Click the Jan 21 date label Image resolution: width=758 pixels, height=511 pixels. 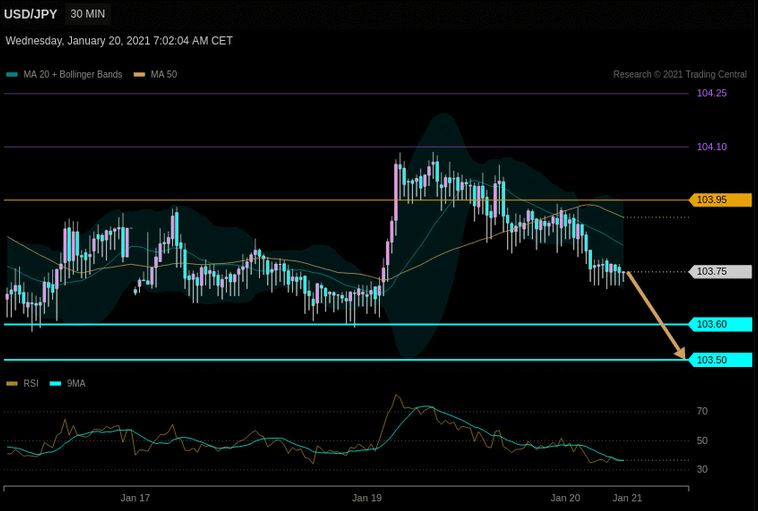click(x=627, y=498)
